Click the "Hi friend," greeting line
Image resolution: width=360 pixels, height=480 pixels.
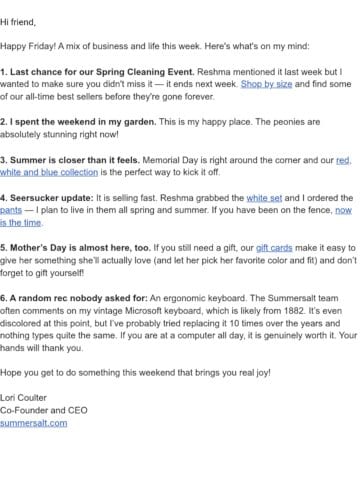tap(18, 22)
